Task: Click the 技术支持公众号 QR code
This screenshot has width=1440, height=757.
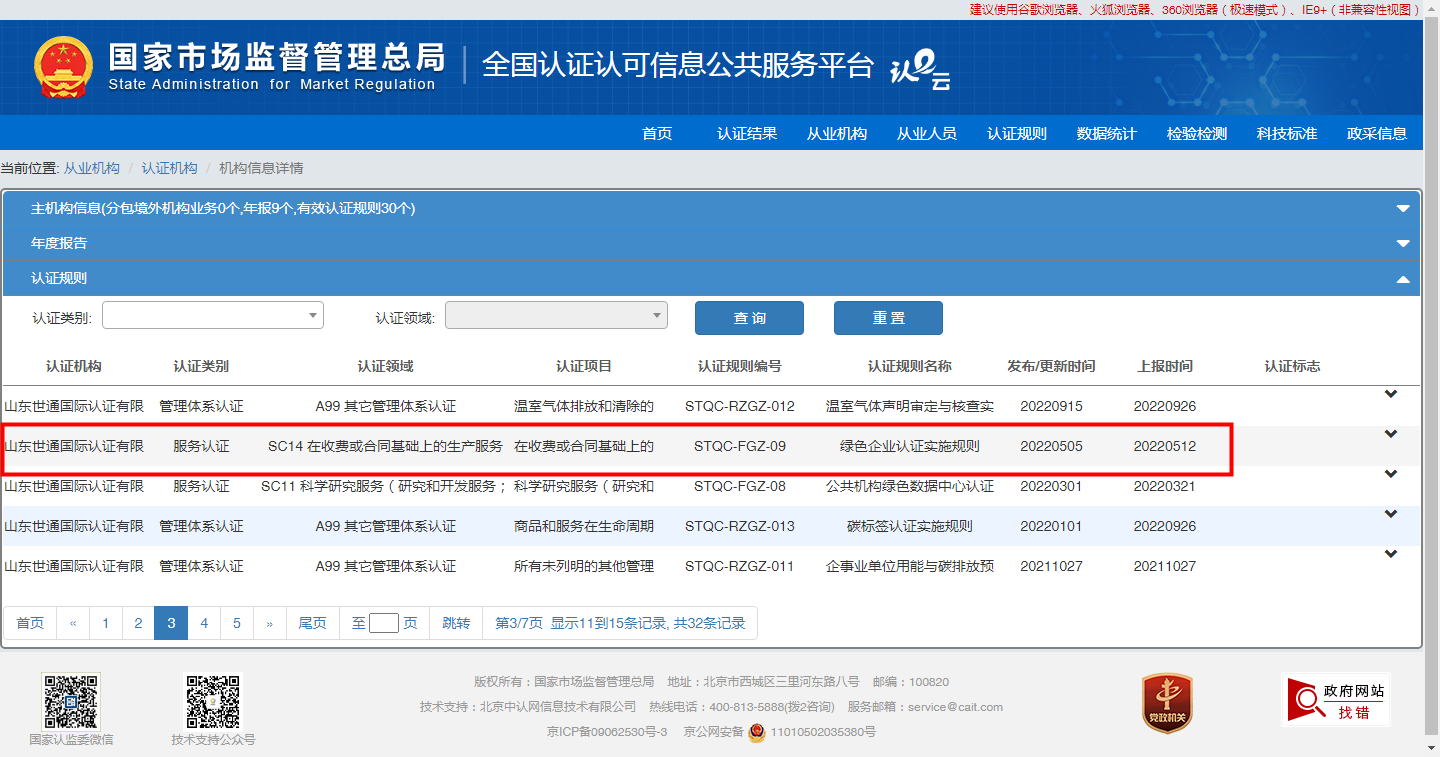Action: 213,701
